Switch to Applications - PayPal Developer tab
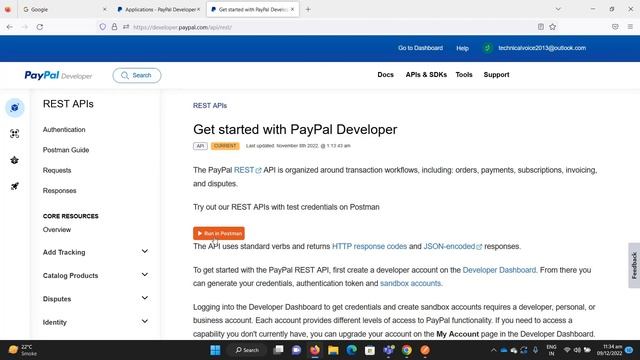The image size is (640, 360). (158, 9)
